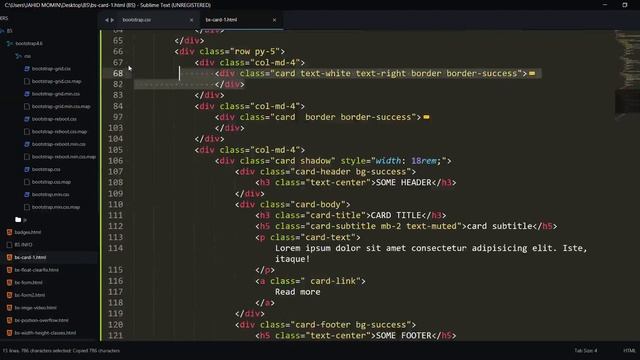The image size is (640, 360).
Task: Click "SOME FOOTER" text on line 121
Action: (x=403, y=336)
